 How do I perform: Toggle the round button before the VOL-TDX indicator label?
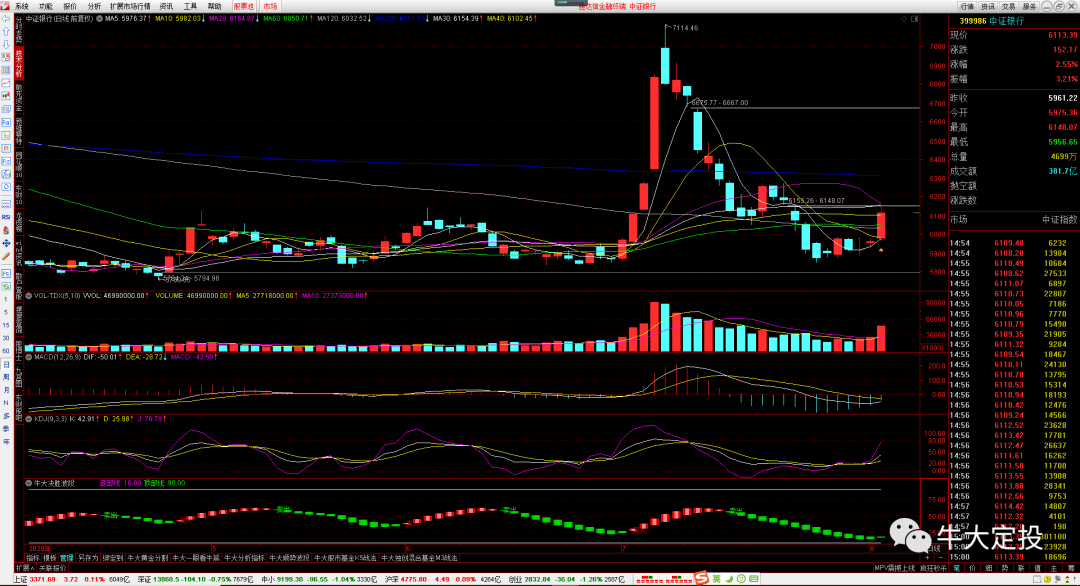(29, 295)
